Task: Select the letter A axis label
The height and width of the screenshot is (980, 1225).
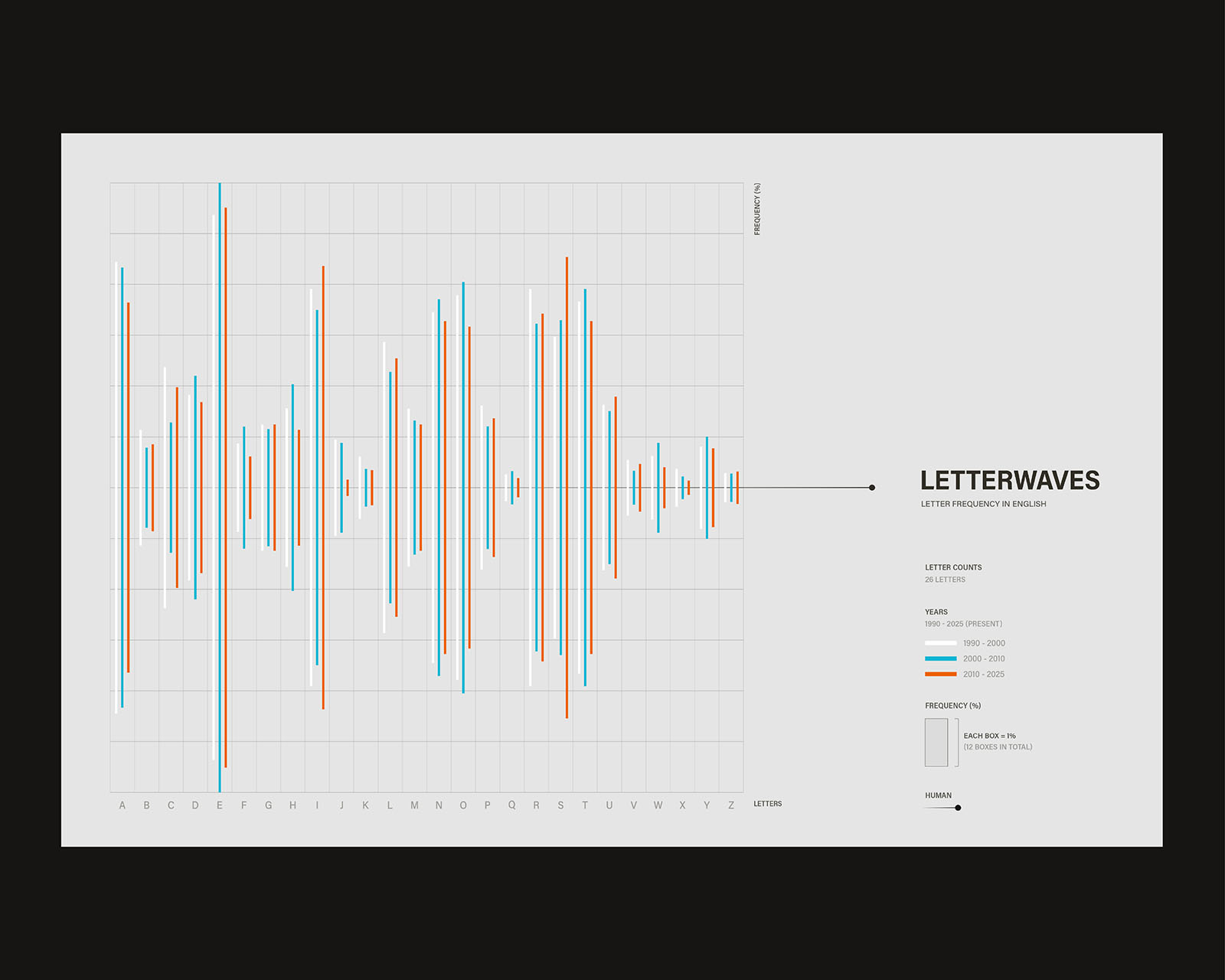Action: (122, 805)
